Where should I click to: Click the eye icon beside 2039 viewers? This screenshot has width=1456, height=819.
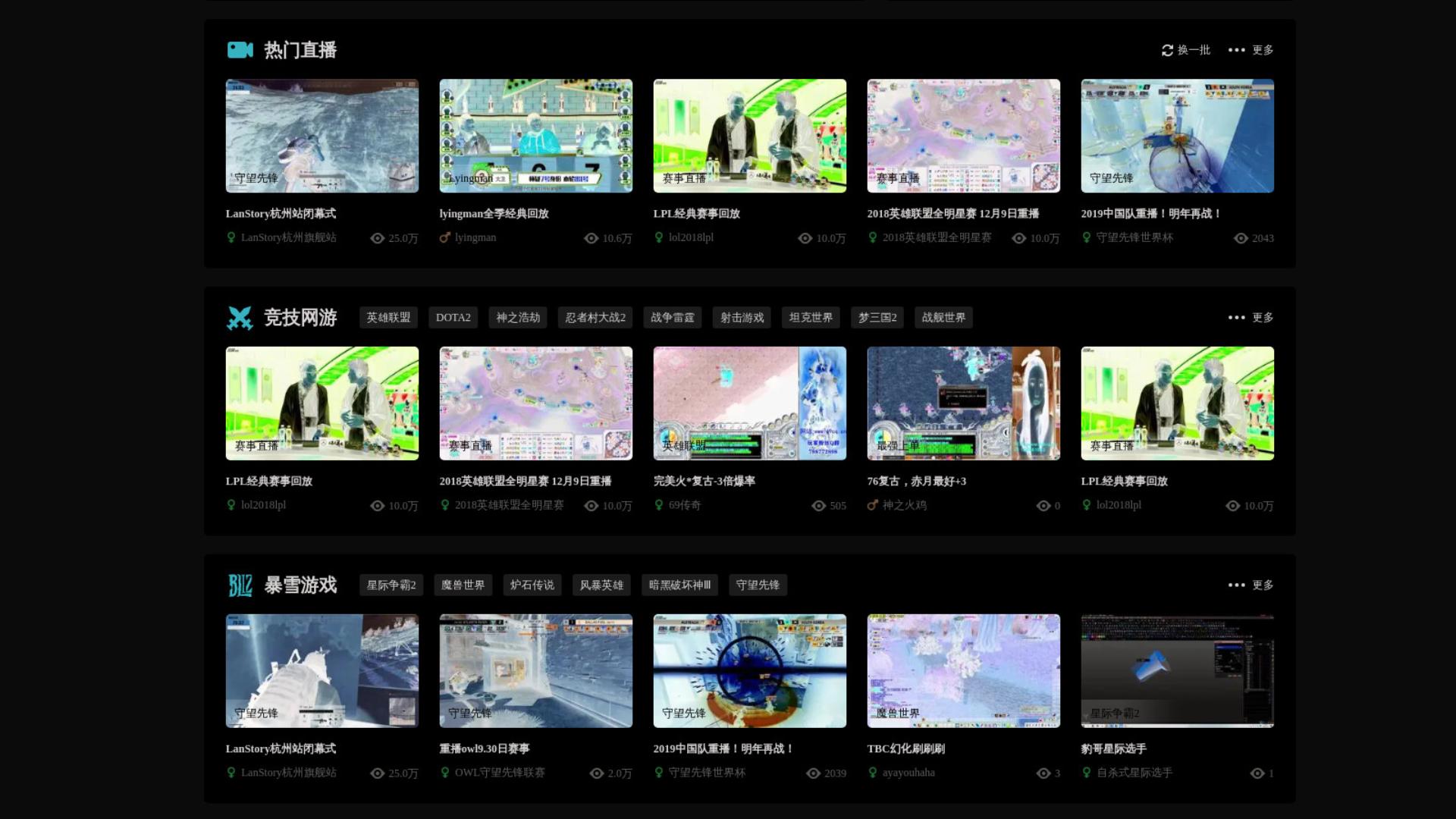(814, 773)
